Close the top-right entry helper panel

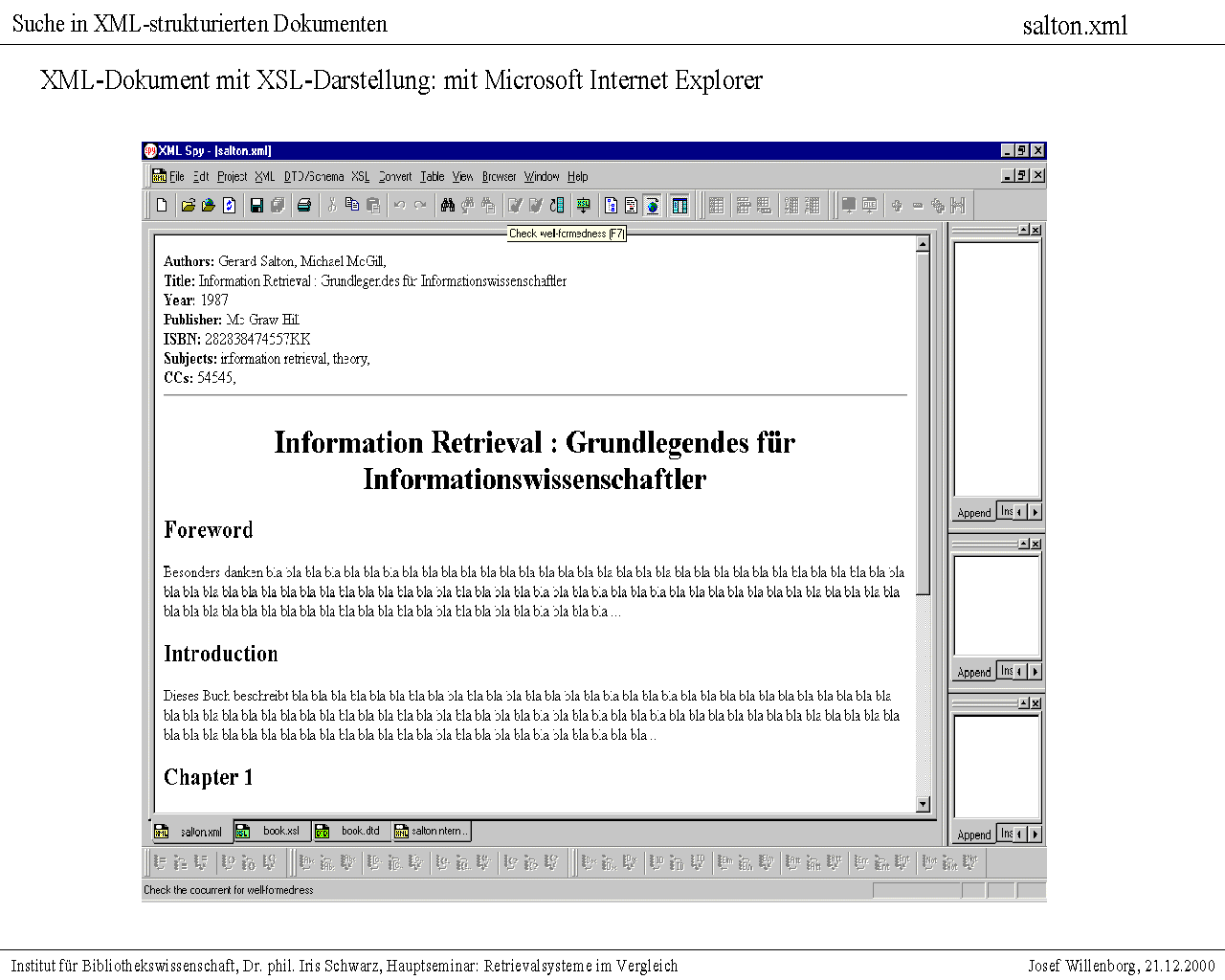tap(1036, 230)
